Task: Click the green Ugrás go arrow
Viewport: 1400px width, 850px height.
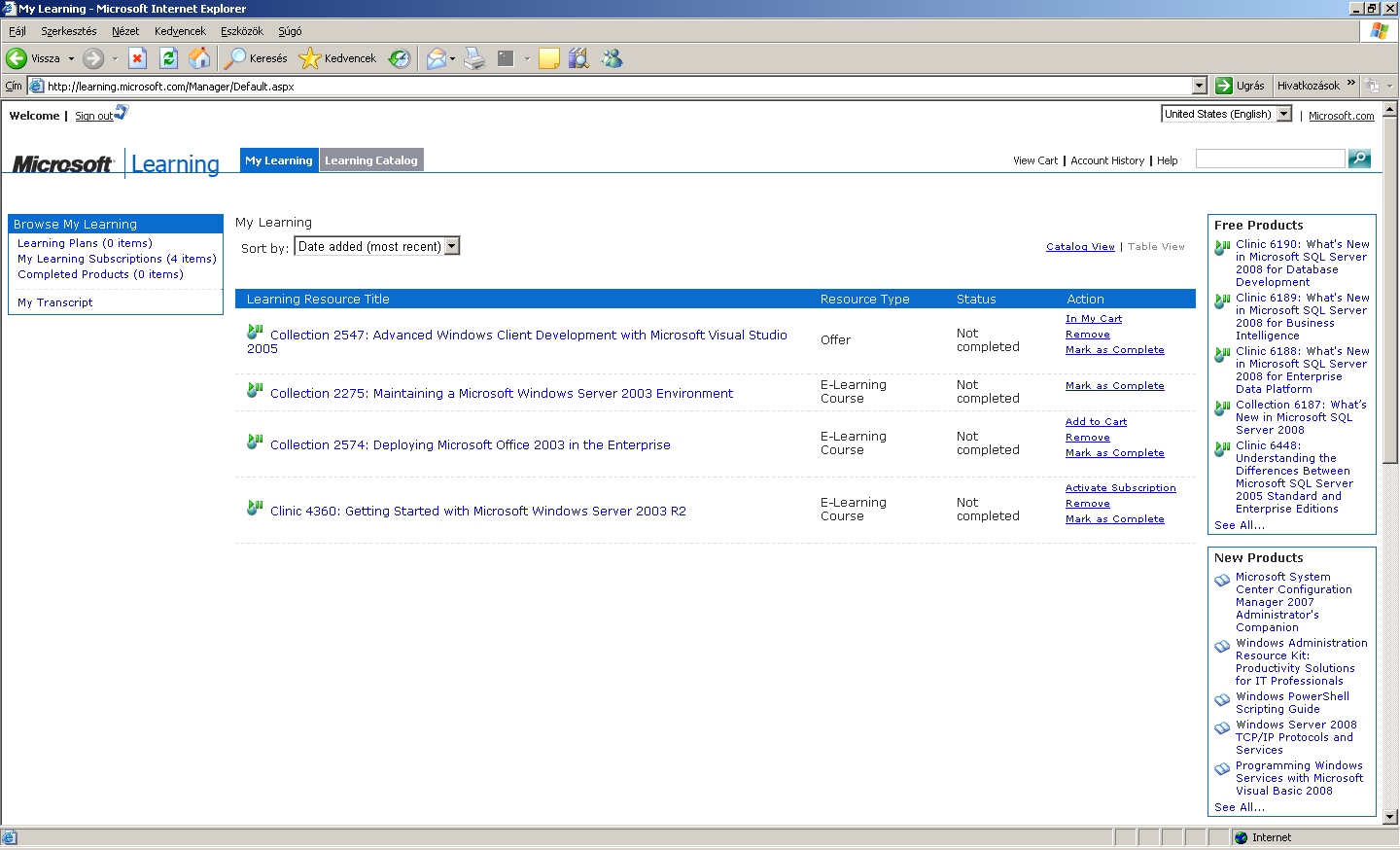Action: (1224, 86)
